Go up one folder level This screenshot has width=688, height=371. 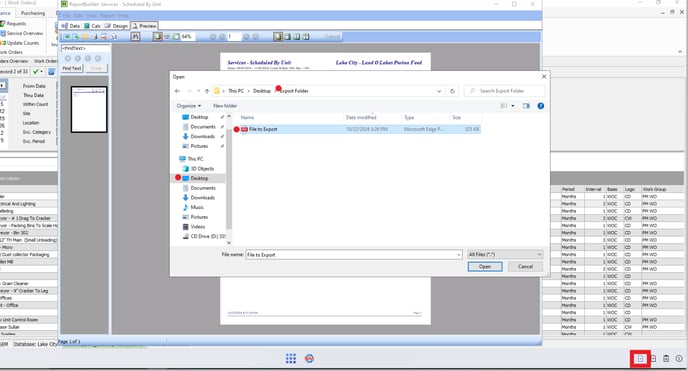click(207, 91)
